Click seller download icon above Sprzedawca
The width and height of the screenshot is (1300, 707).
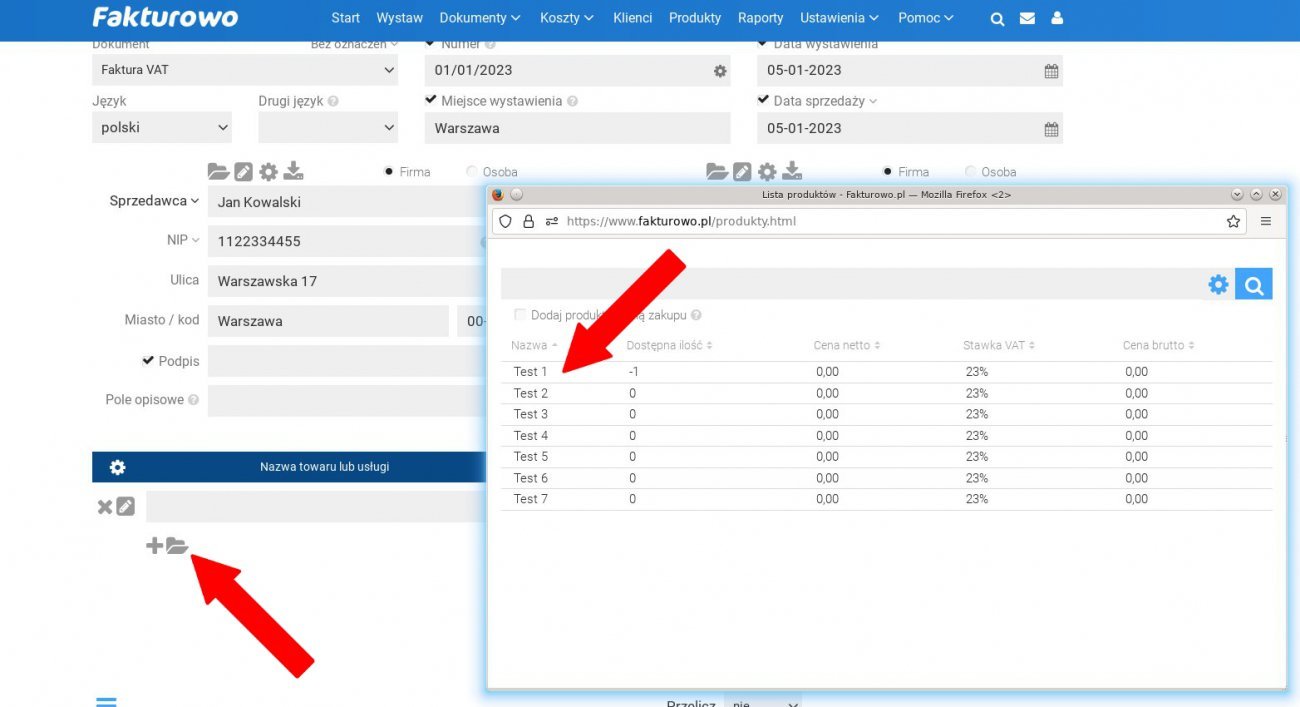click(x=293, y=171)
